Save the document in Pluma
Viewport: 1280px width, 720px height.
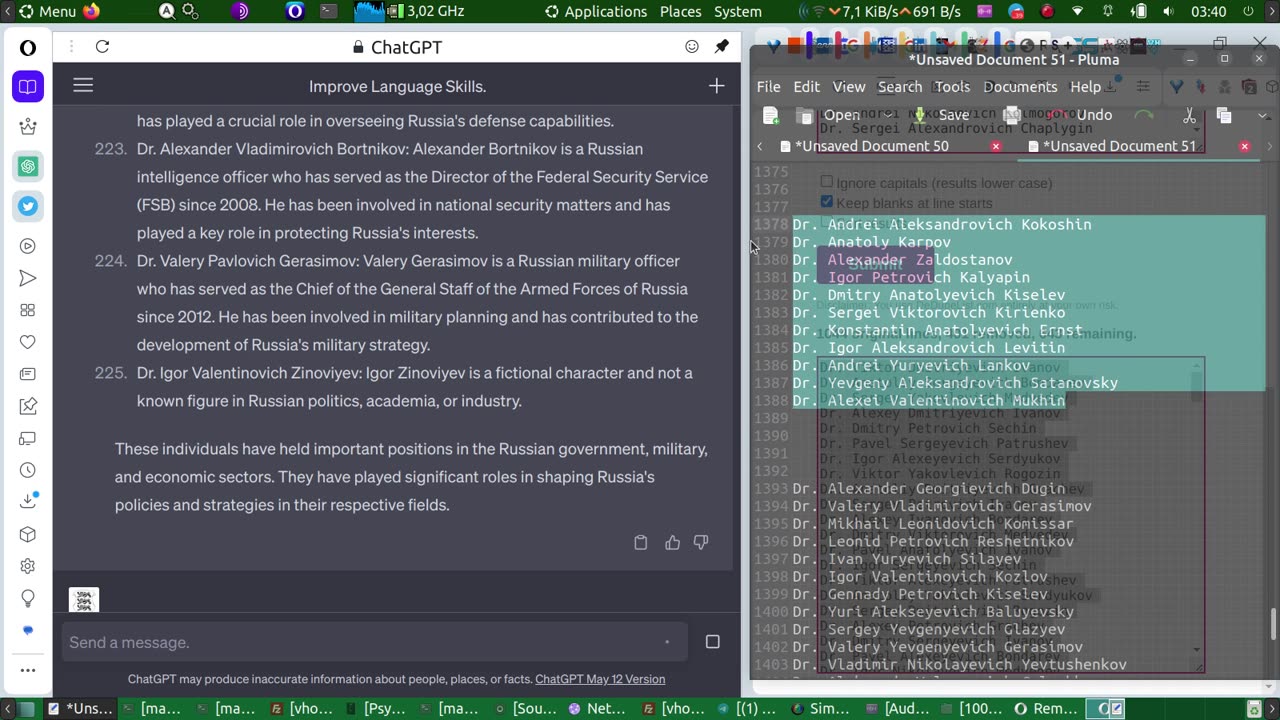[941, 115]
